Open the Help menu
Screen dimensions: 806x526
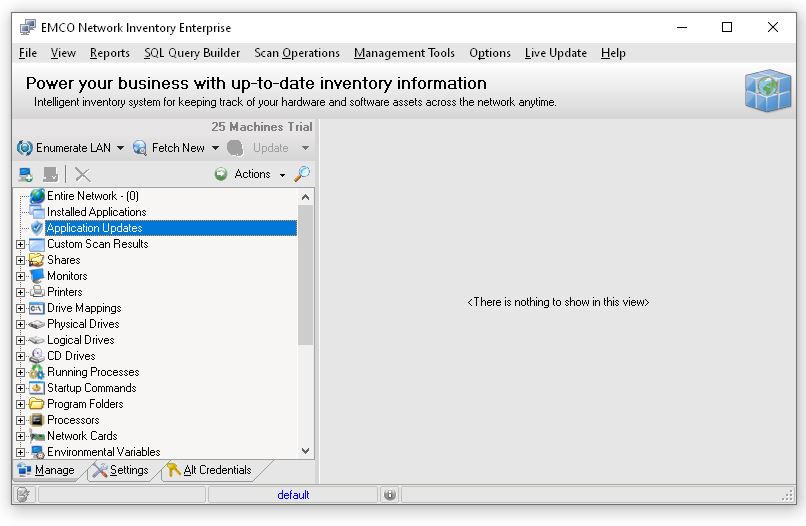pos(613,53)
